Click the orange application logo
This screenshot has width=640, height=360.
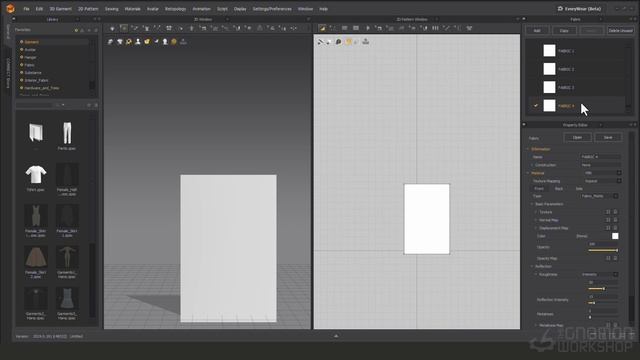coord(10,9)
